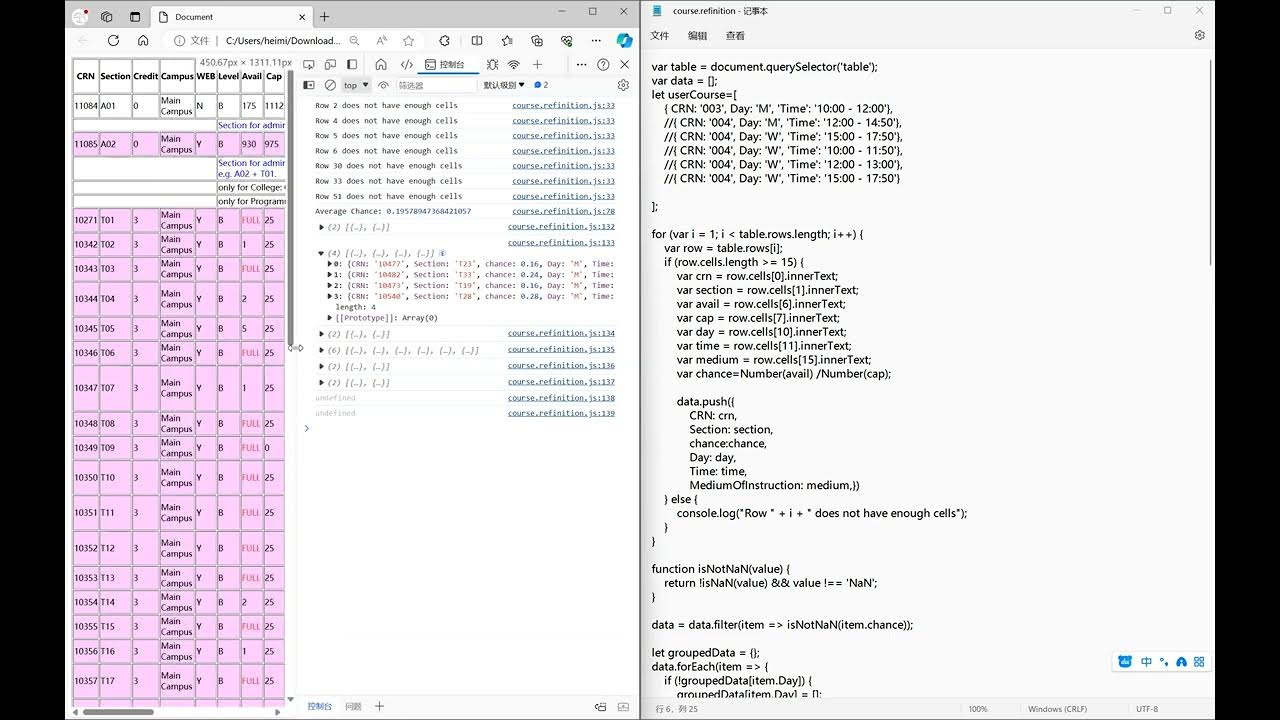Click the 筛选器 filter input
This screenshot has height=720, width=1280.
point(435,85)
